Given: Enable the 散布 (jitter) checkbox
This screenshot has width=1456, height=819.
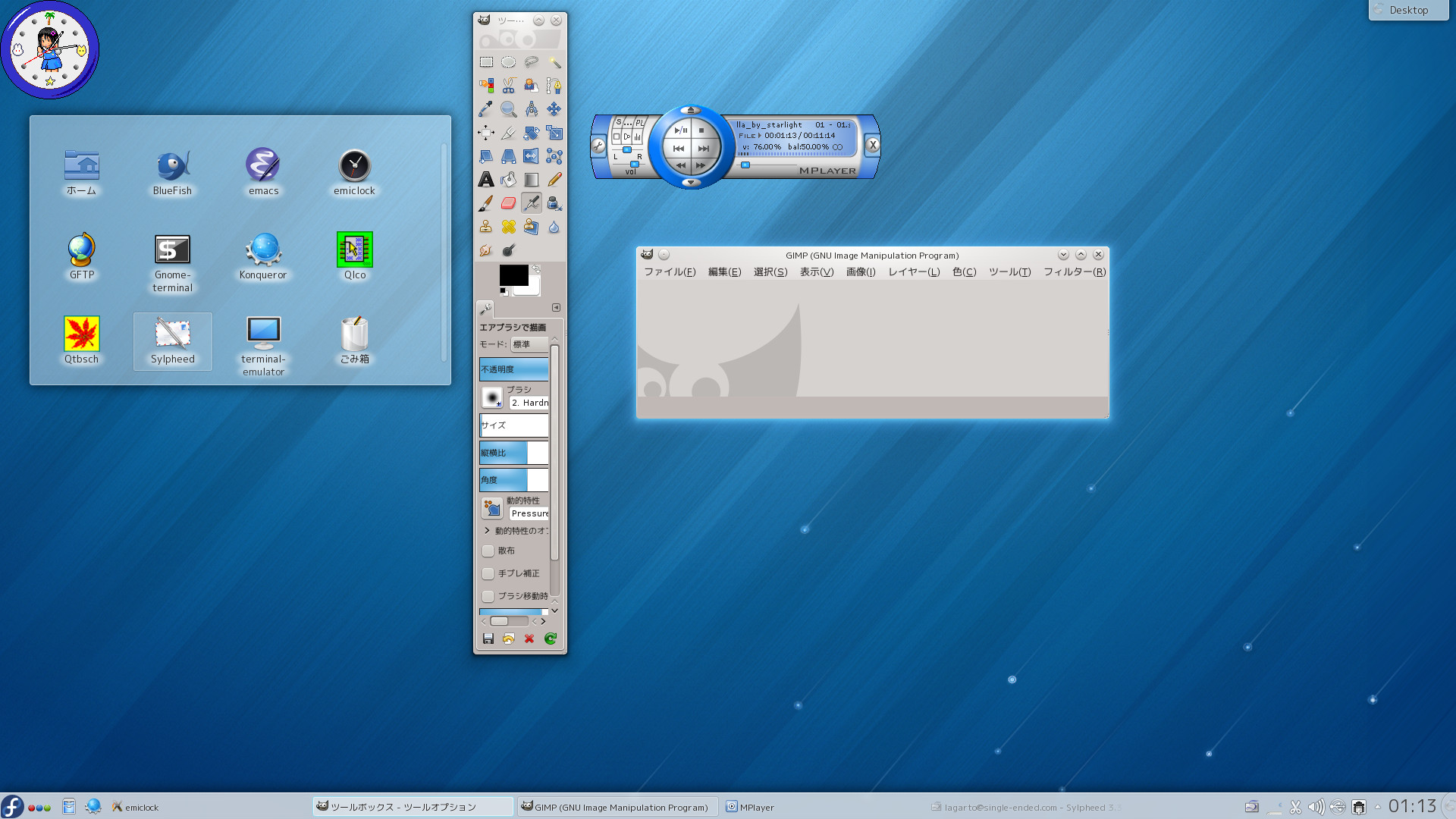Looking at the screenshot, I should pyautogui.click(x=488, y=551).
